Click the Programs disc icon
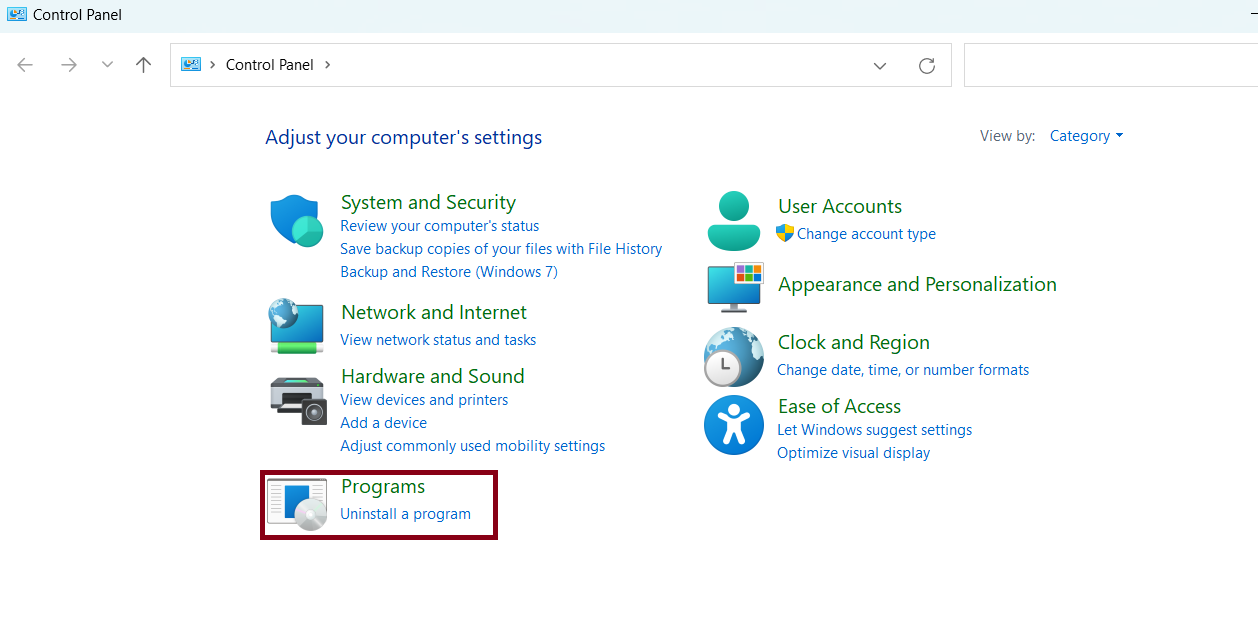The image size is (1258, 622). click(x=298, y=504)
